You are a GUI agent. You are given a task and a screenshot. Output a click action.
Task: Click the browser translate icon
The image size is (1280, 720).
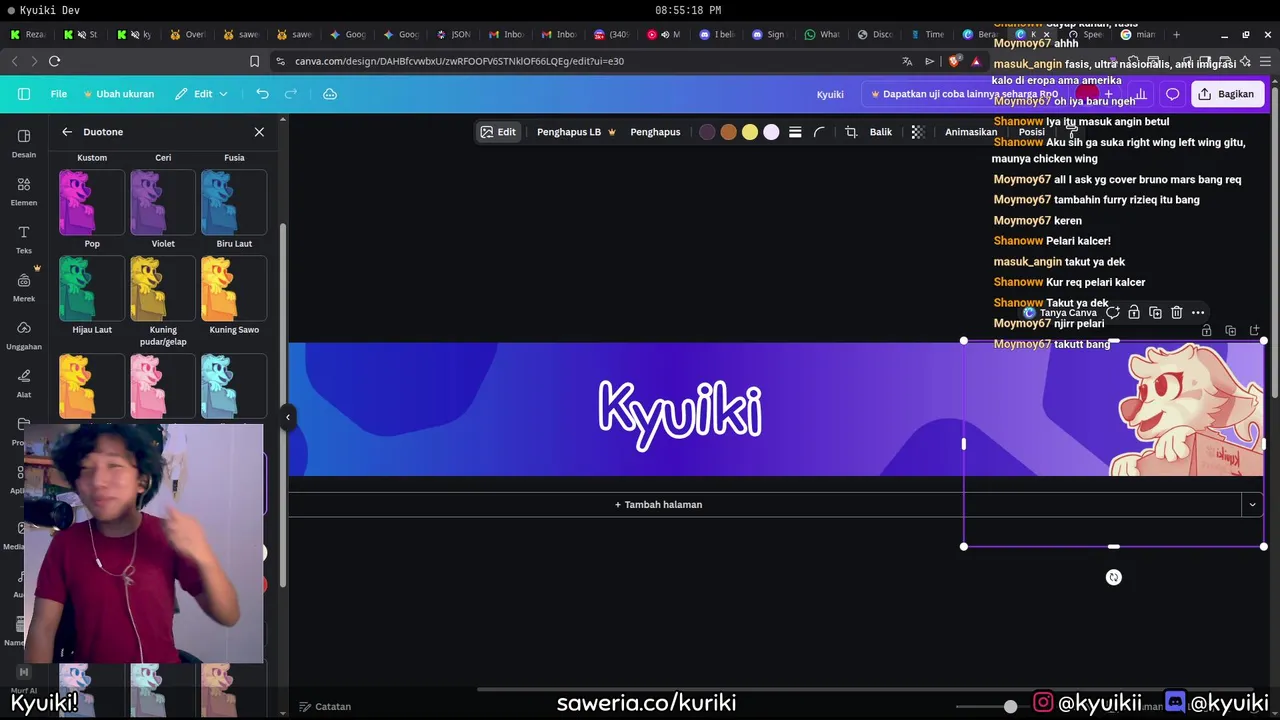pyautogui.click(x=907, y=61)
